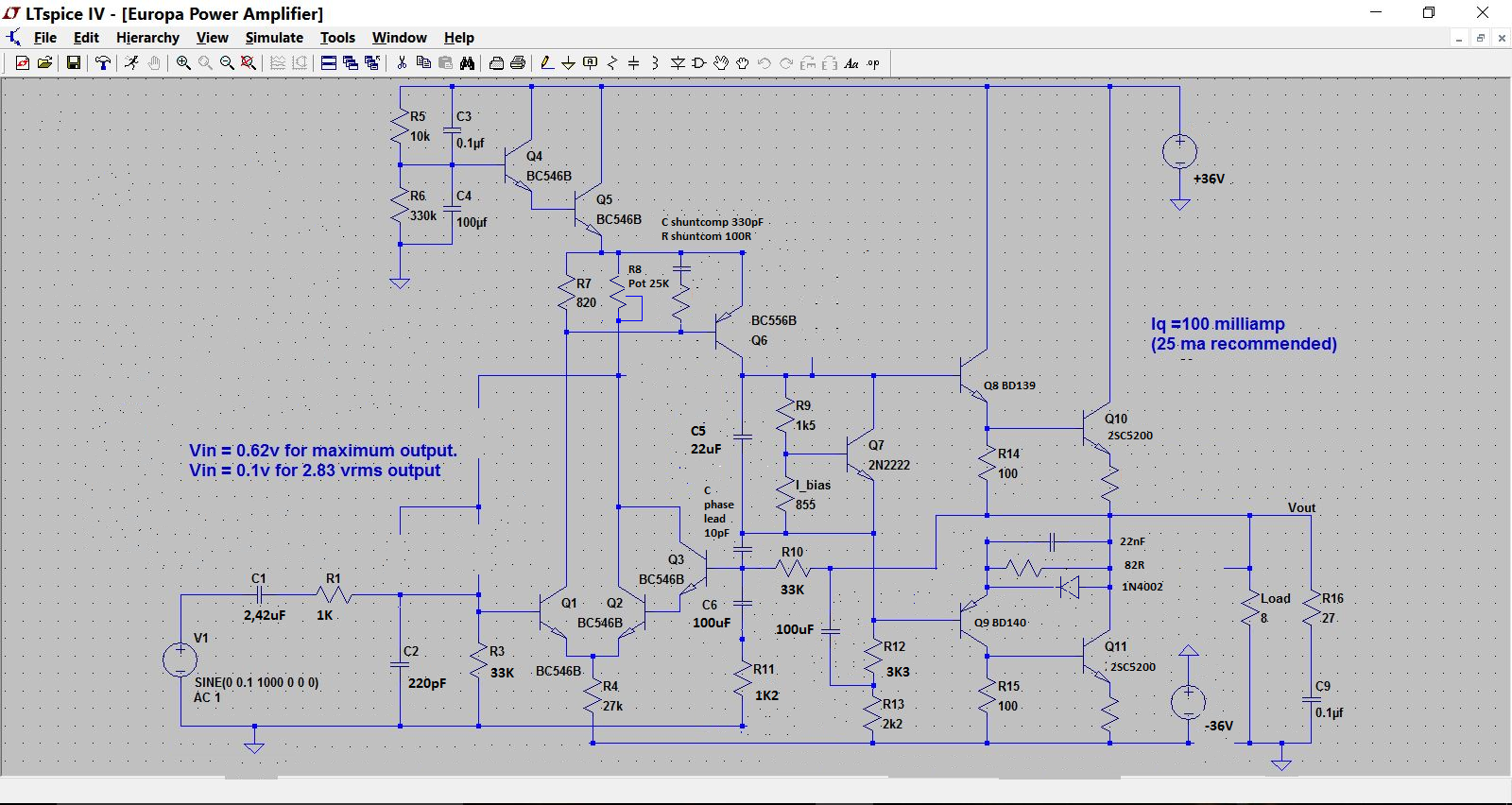Image resolution: width=1512 pixels, height=805 pixels.
Task: Click the Undo arrow icon
Action: pos(765,63)
